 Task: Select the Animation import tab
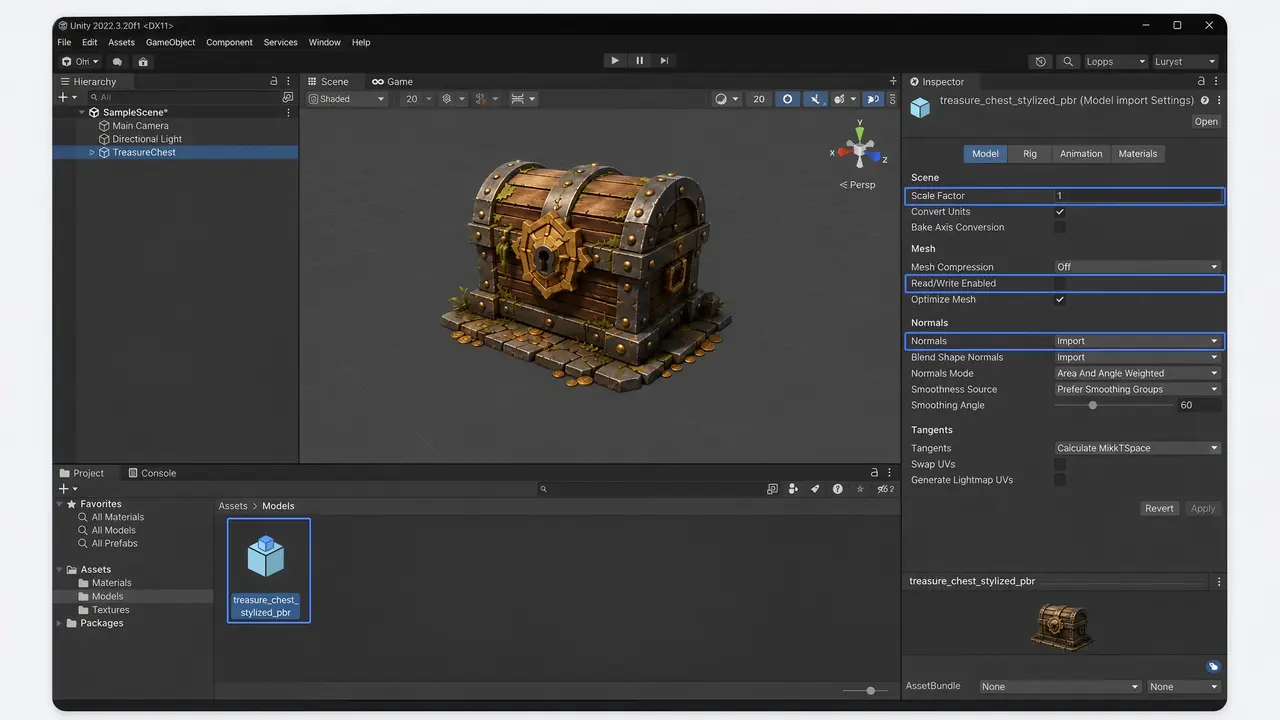click(x=1081, y=154)
